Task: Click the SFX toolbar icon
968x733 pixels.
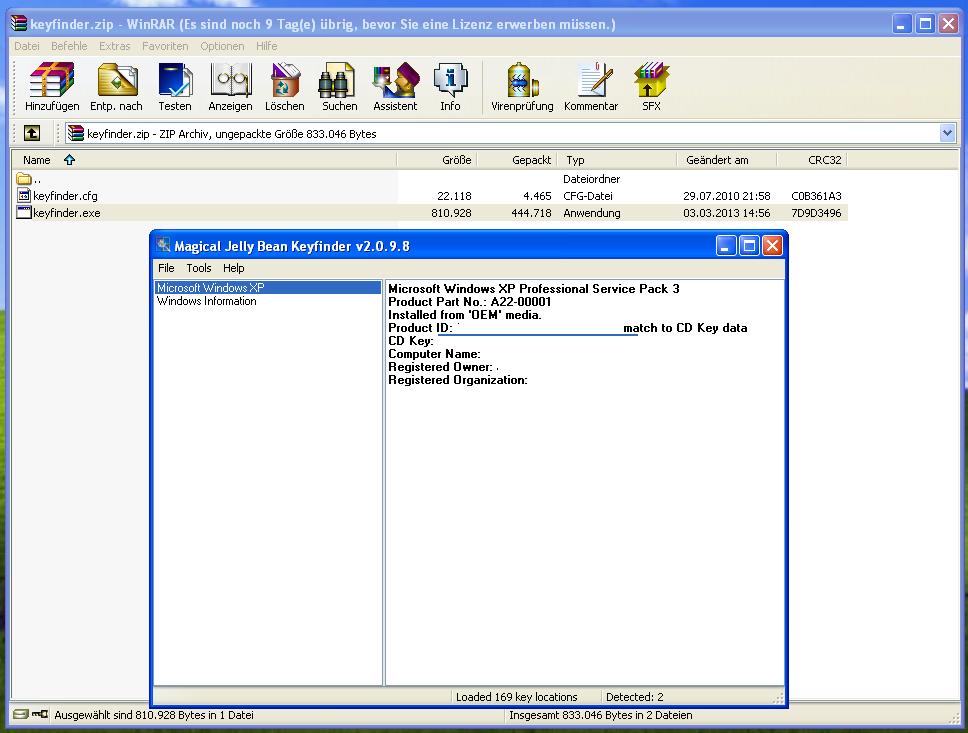Action: pos(651,80)
